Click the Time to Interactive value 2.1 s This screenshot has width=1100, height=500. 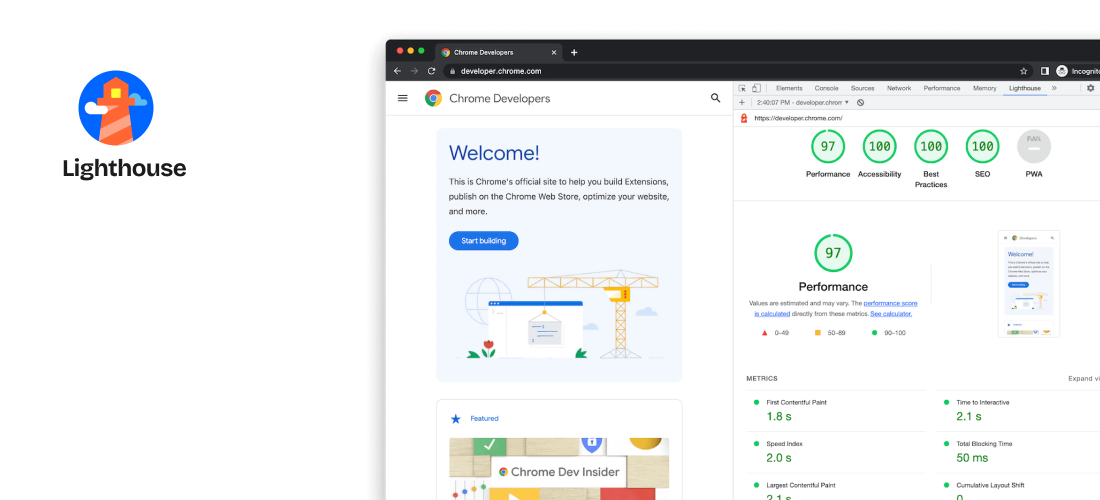pyautogui.click(x=970, y=417)
